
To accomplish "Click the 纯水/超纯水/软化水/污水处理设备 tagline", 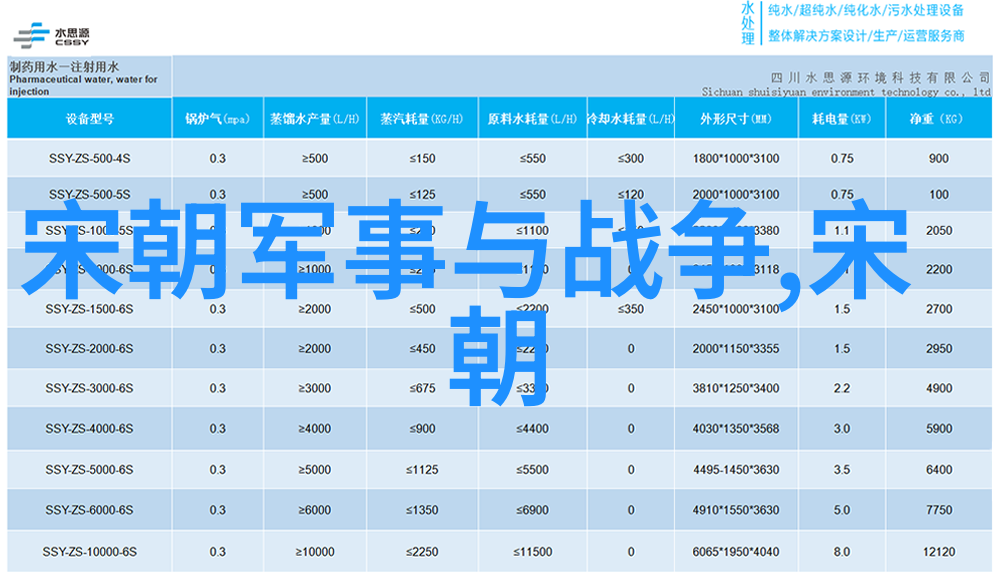I will point(865,11).
